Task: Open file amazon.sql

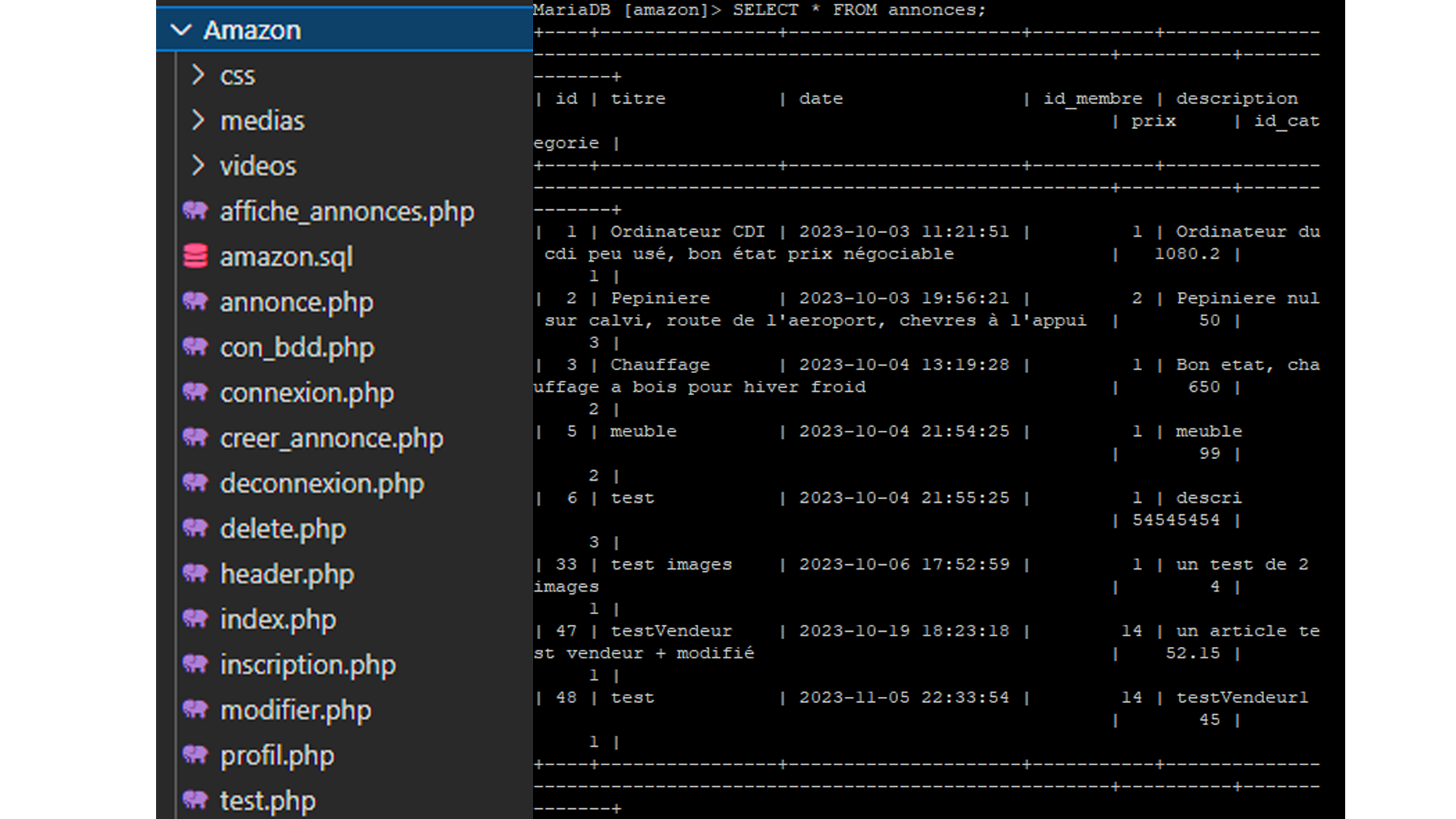Action: [x=287, y=257]
